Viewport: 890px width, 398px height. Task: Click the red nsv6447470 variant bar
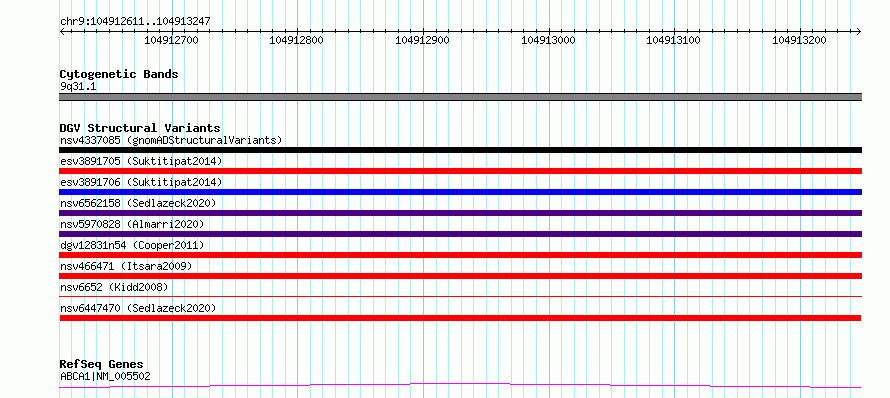[x=460, y=318]
